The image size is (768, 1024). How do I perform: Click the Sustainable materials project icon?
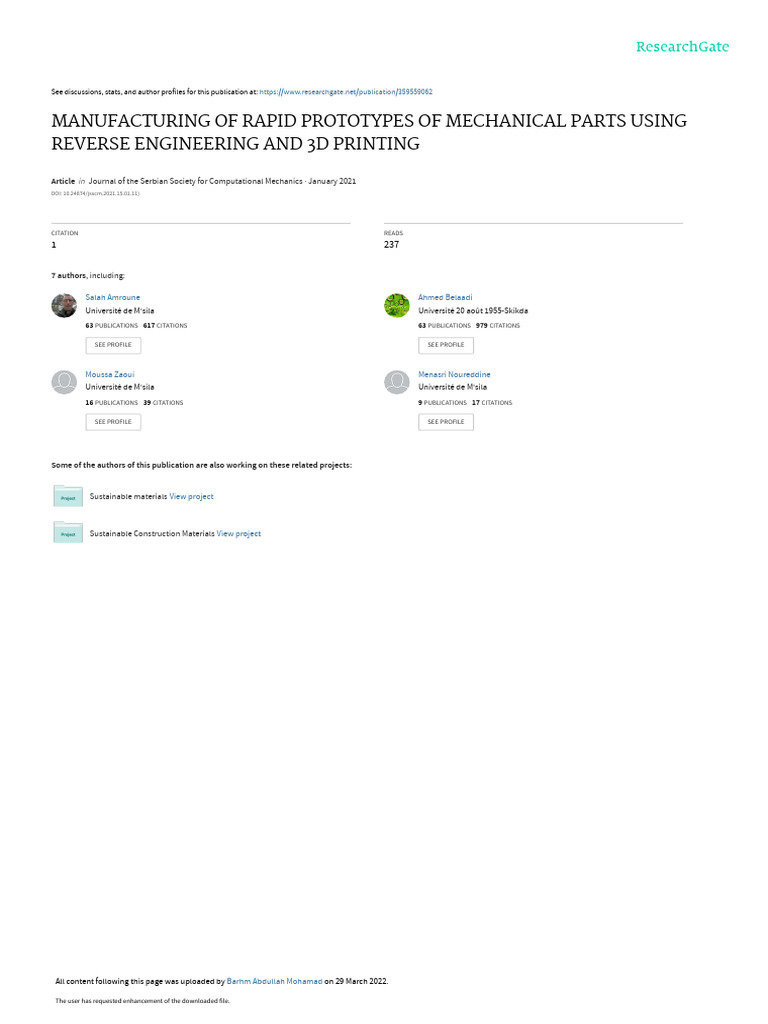point(68,496)
